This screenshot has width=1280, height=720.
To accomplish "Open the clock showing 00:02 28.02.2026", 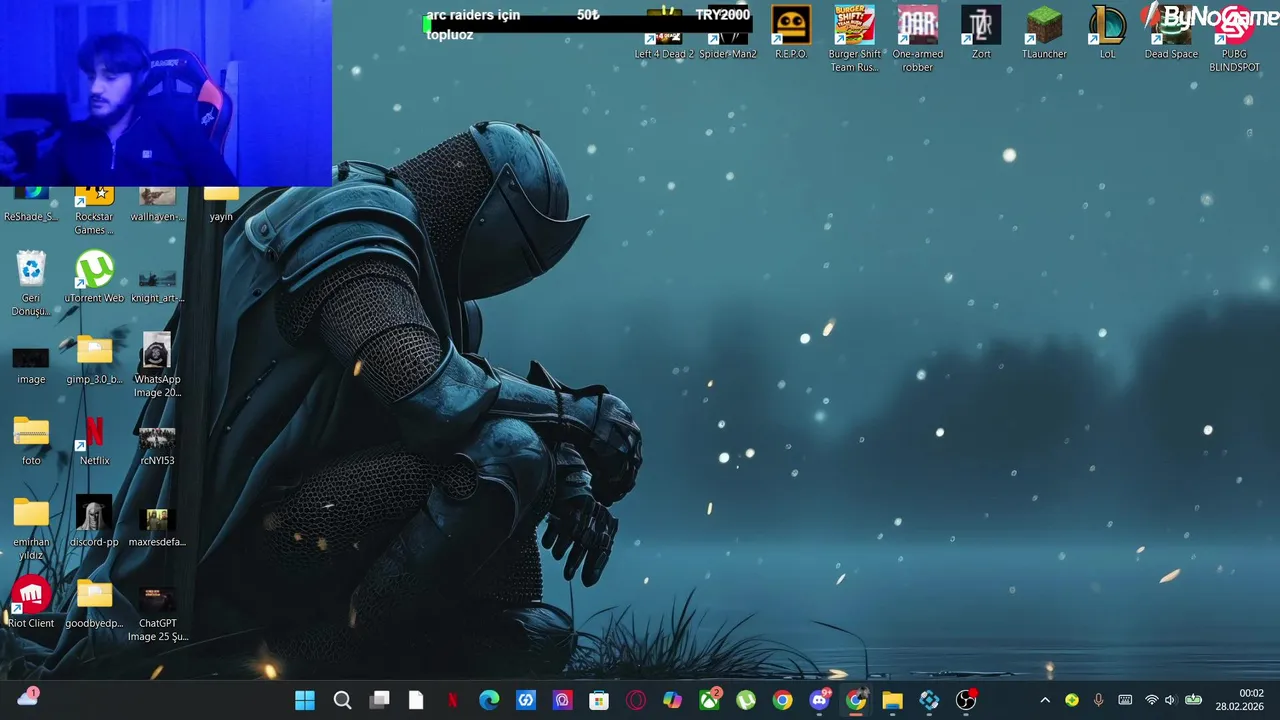I will point(1240,700).
